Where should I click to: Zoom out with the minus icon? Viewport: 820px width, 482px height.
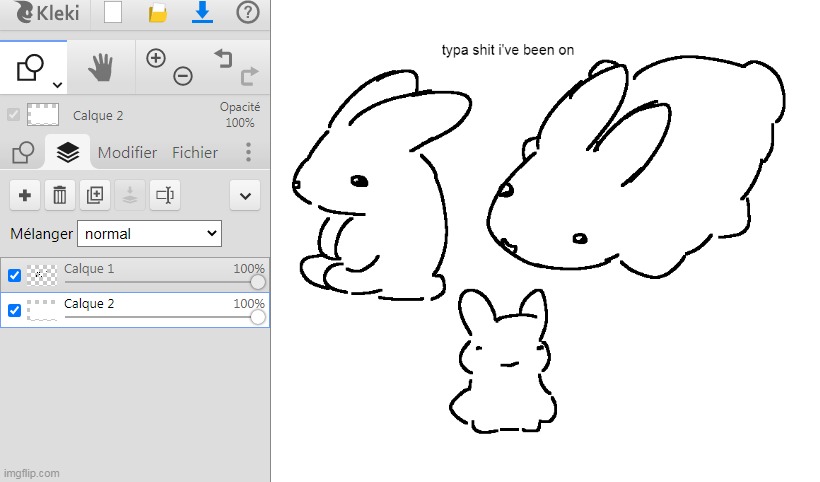183,76
